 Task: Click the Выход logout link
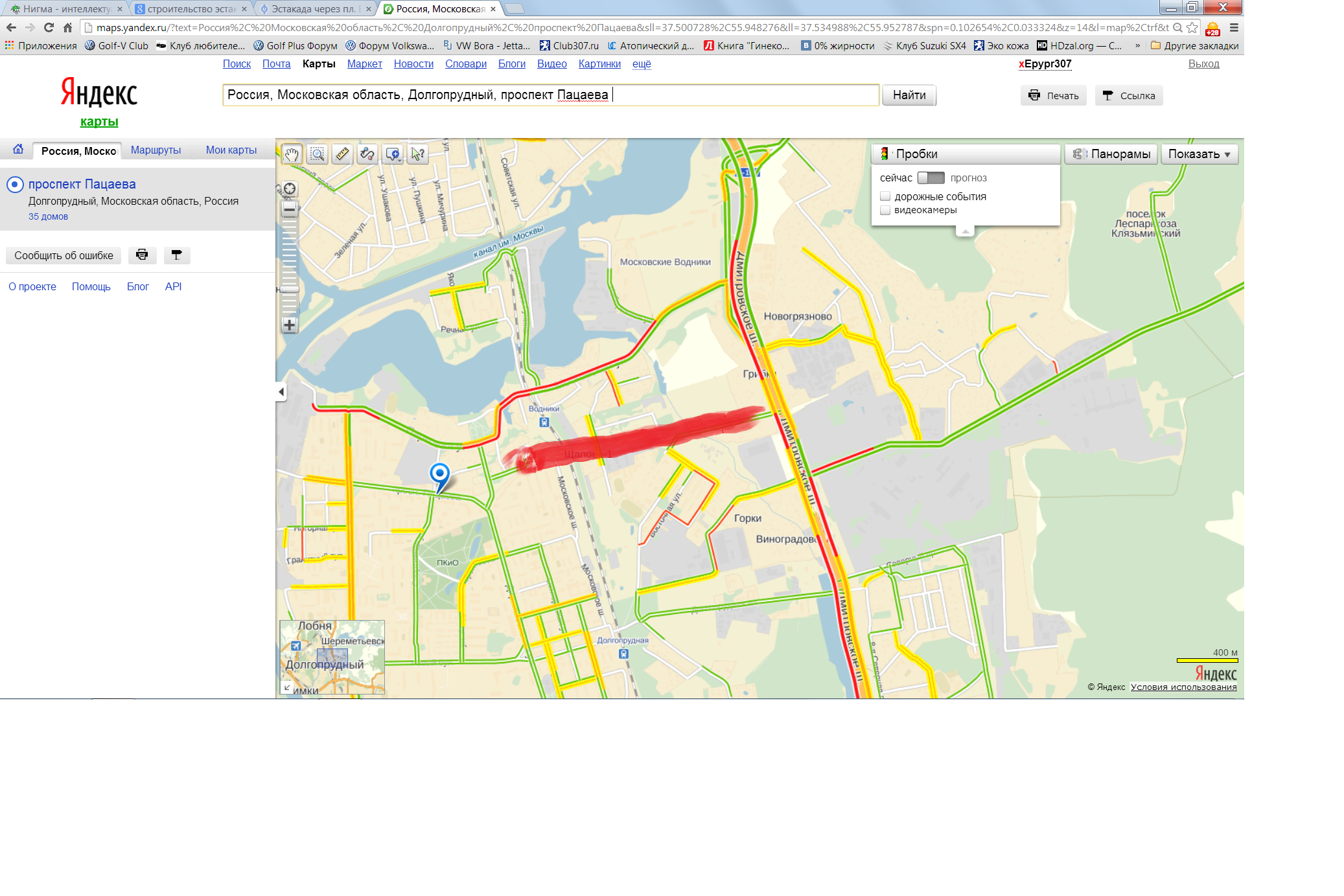[1203, 64]
